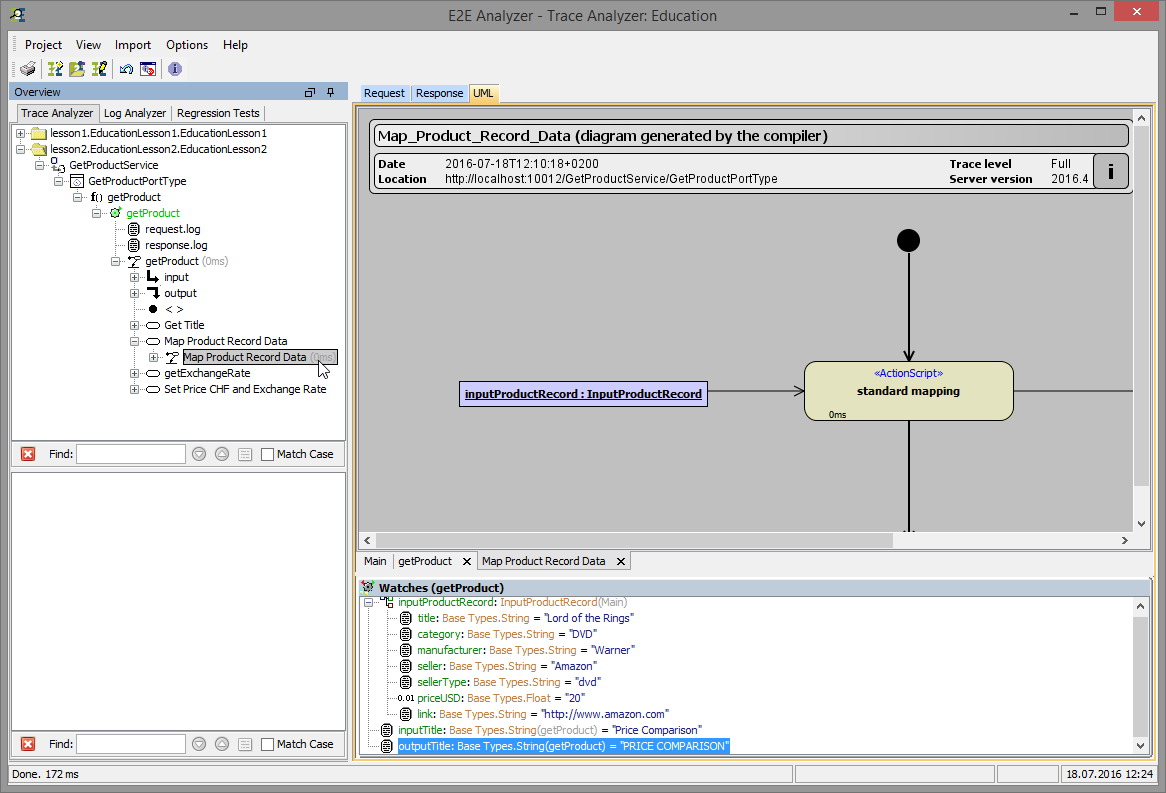Expand the input tree node
The height and width of the screenshot is (793, 1166).
[x=135, y=277]
